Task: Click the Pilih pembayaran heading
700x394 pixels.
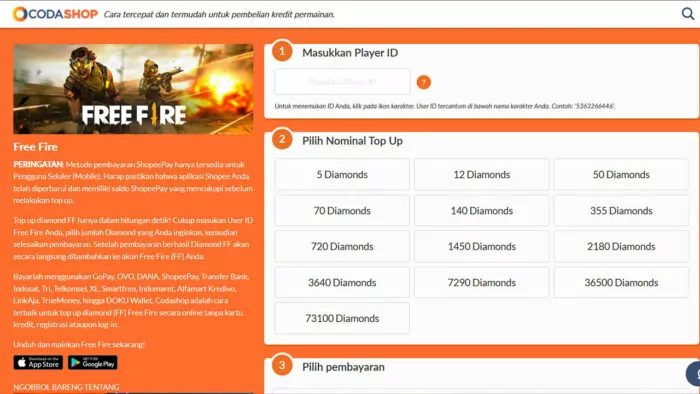Action: tap(343, 367)
